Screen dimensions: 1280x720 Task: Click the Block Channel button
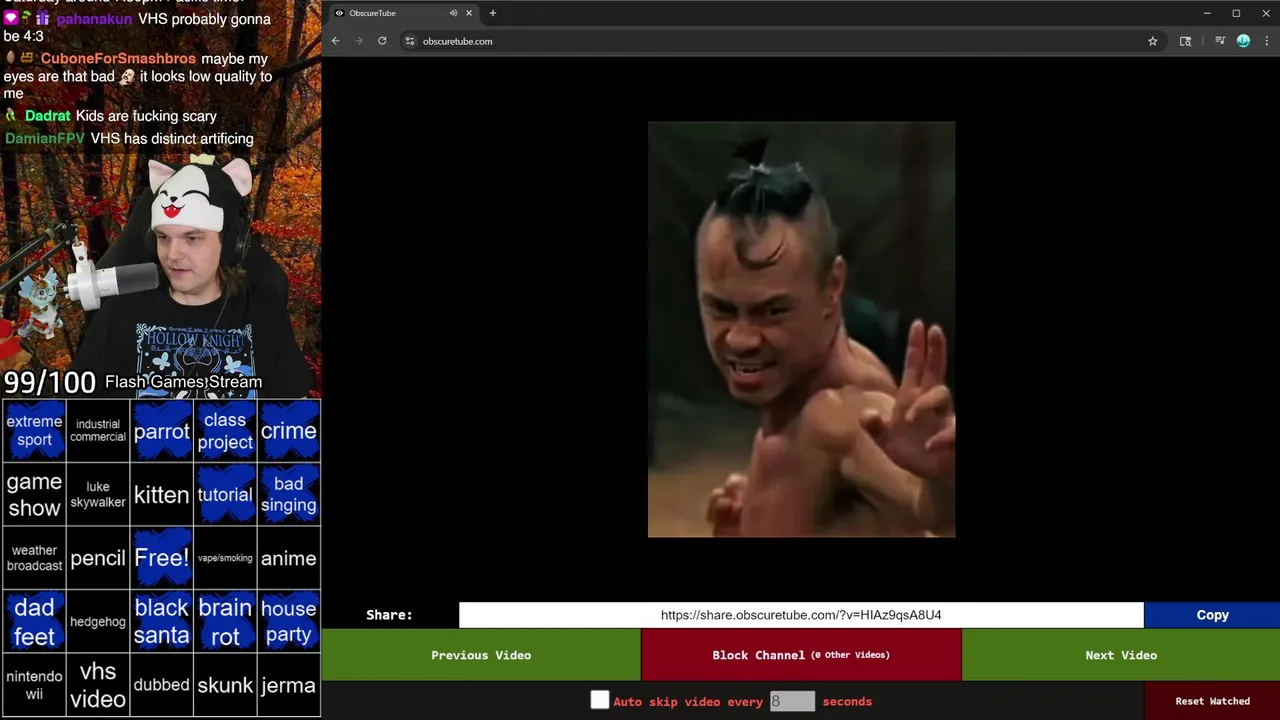coord(801,655)
